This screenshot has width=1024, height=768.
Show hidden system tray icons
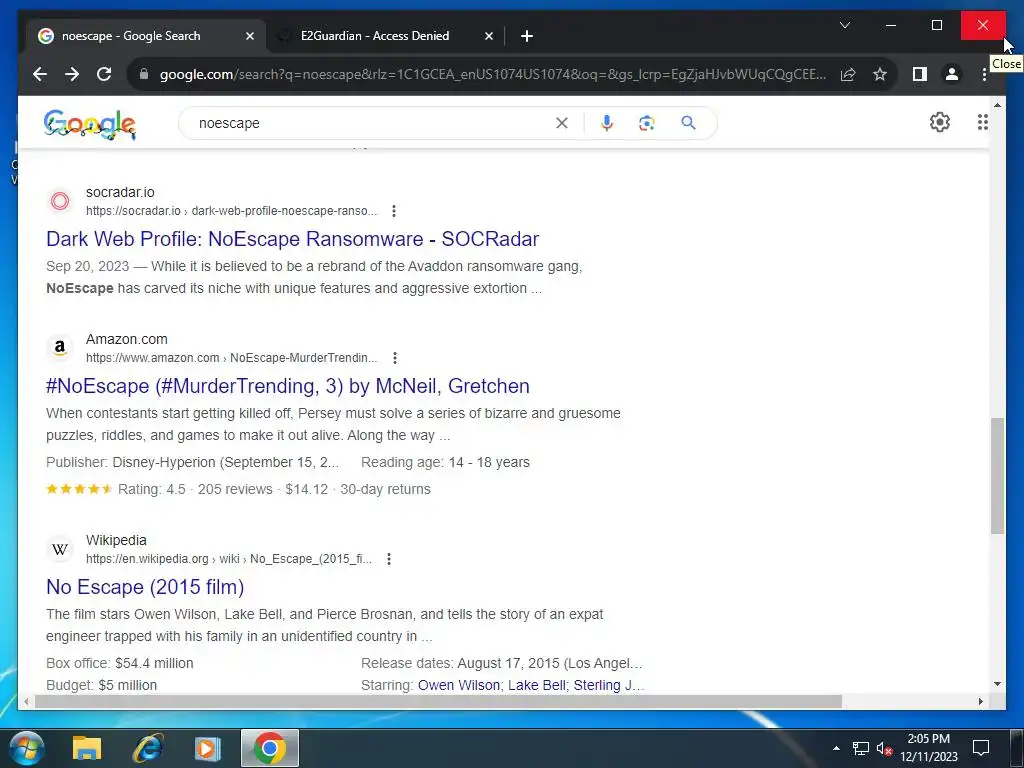tap(836, 748)
